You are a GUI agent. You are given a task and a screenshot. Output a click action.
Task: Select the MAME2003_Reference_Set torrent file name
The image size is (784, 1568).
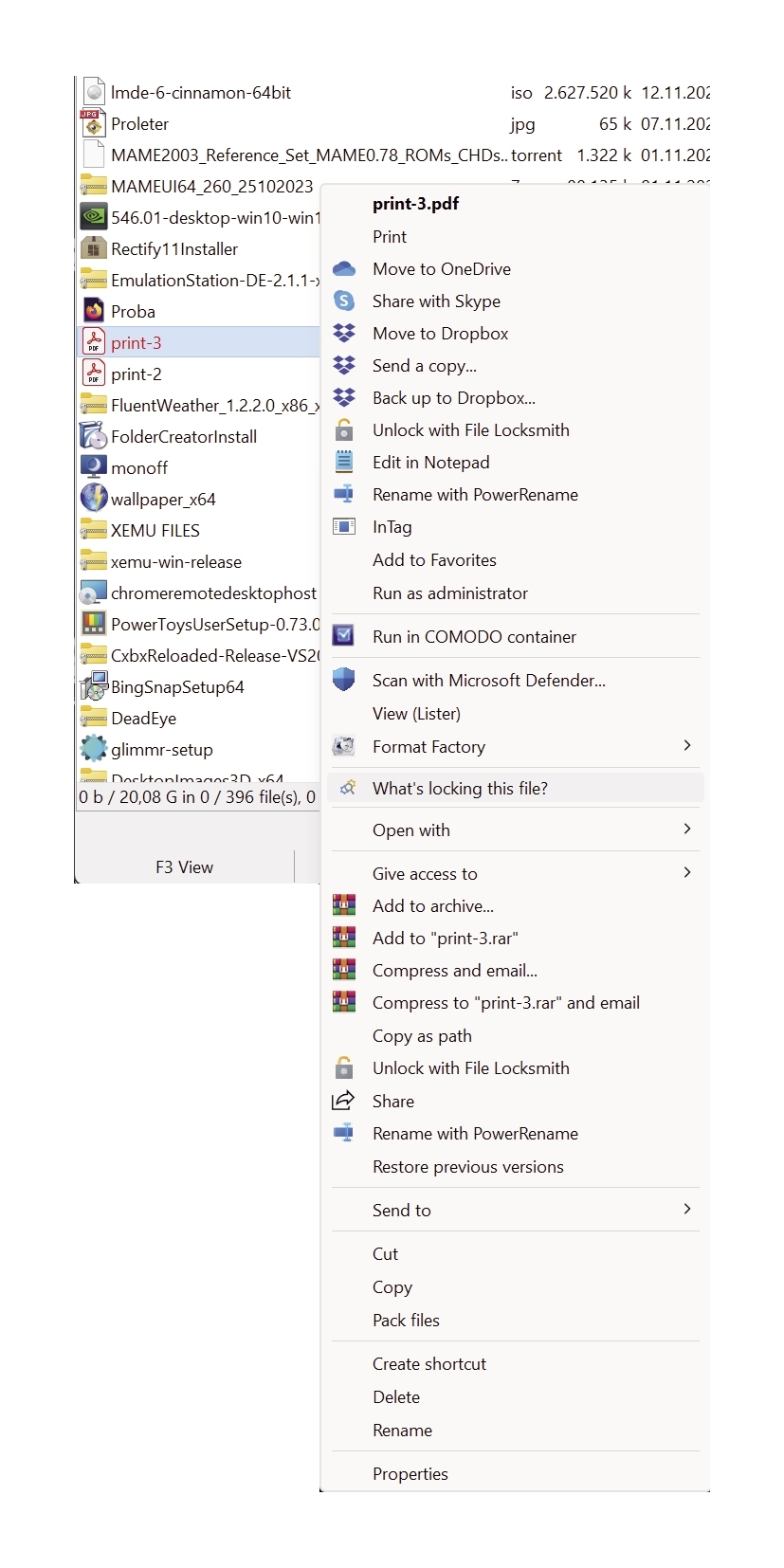[309, 155]
